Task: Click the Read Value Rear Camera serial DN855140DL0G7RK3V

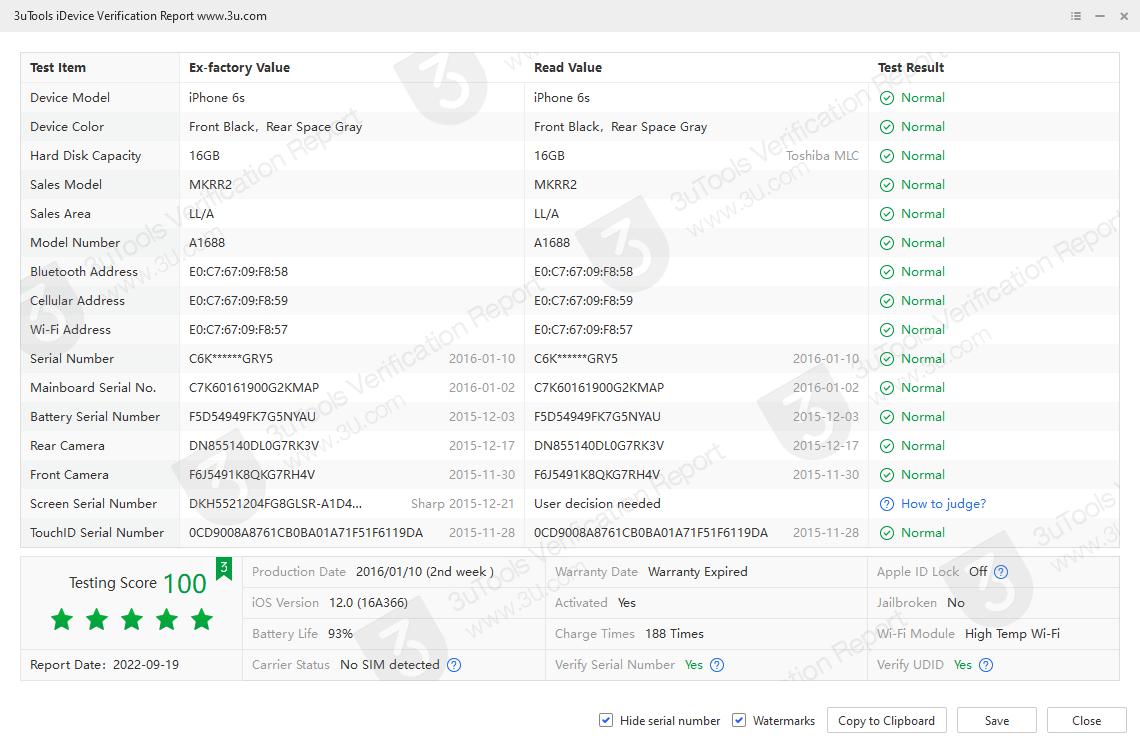Action: [x=598, y=446]
